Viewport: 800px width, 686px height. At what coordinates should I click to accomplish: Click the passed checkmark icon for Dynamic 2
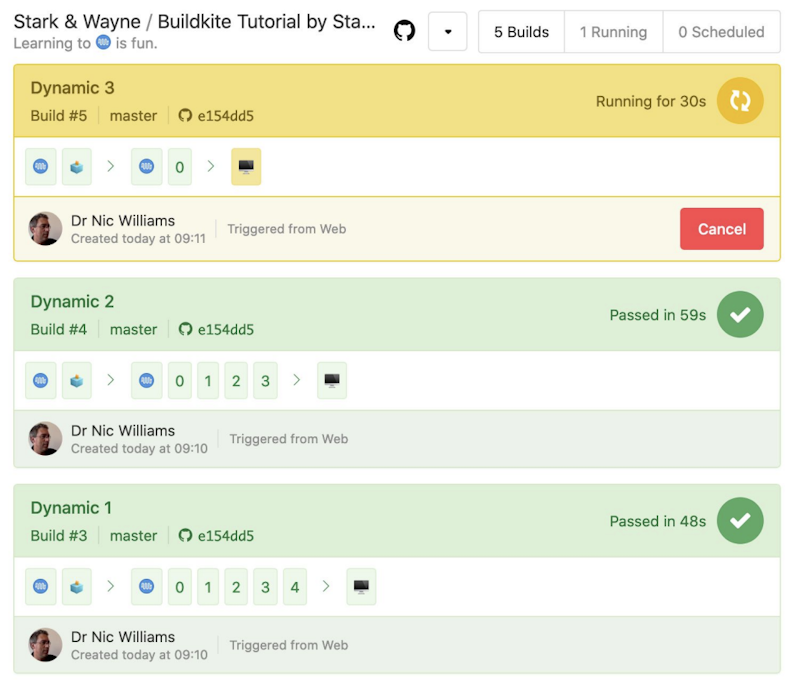[740, 315]
